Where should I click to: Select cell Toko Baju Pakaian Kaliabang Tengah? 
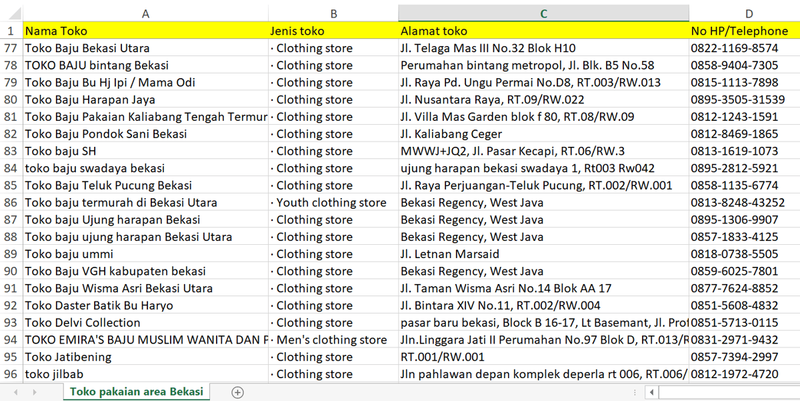145,117
